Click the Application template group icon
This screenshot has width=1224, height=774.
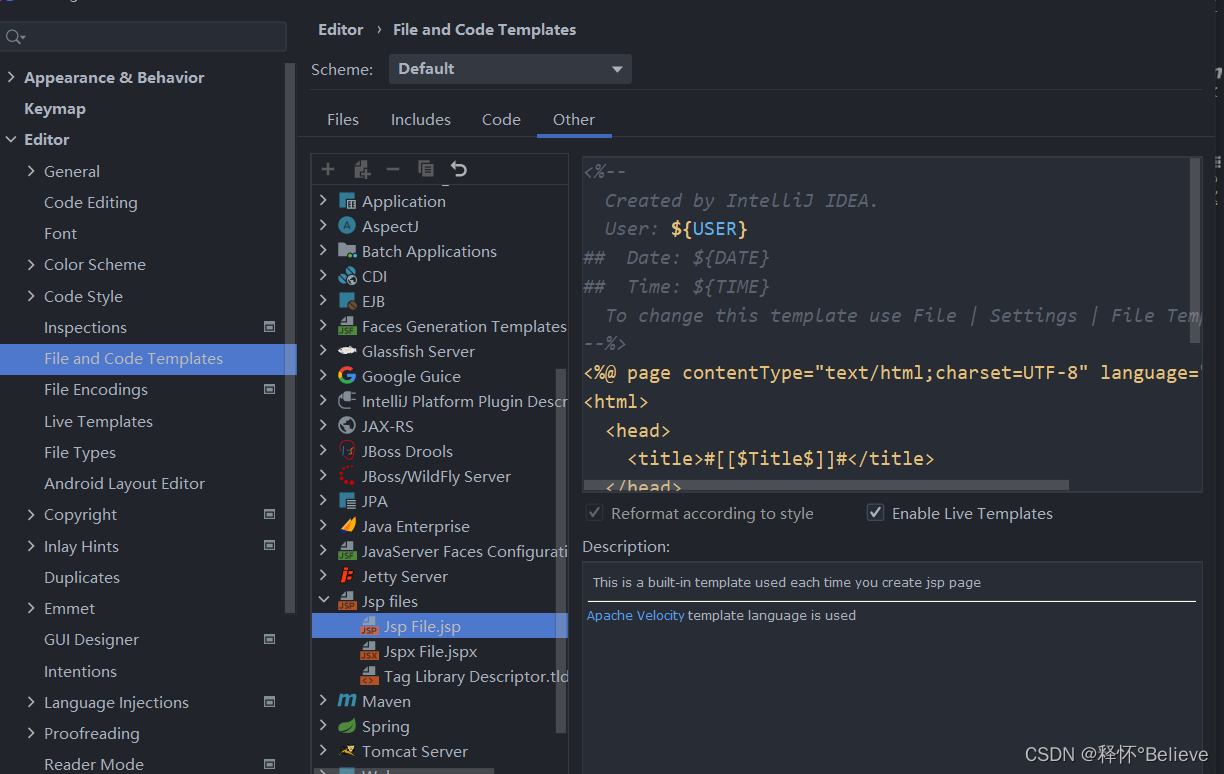tap(347, 201)
